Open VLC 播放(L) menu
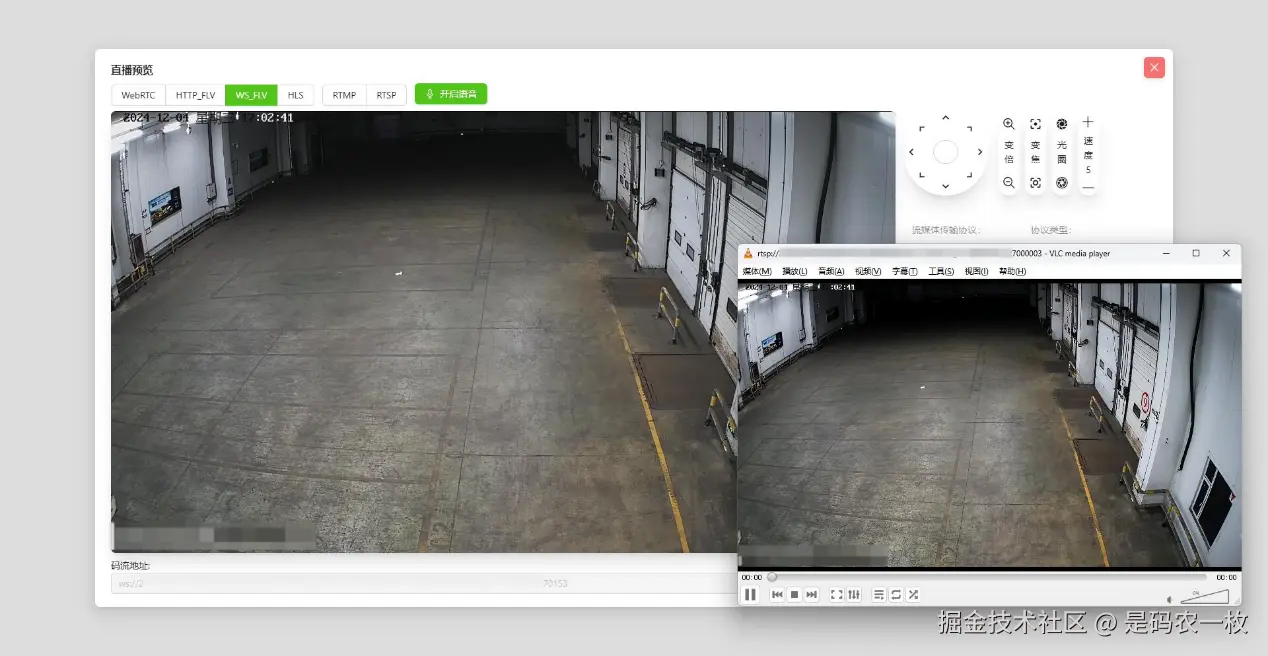Viewport: 1268px width, 656px height. click(795, 271)
